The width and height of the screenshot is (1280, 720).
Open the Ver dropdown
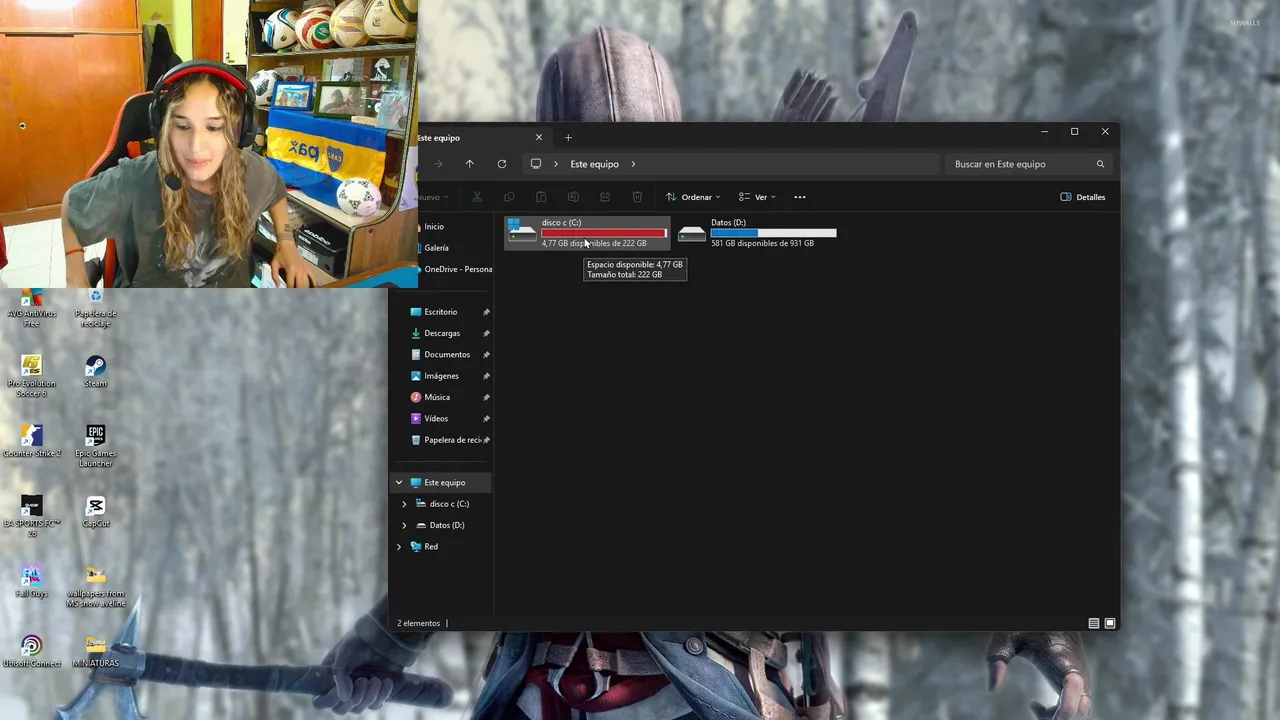pos(757,197)
